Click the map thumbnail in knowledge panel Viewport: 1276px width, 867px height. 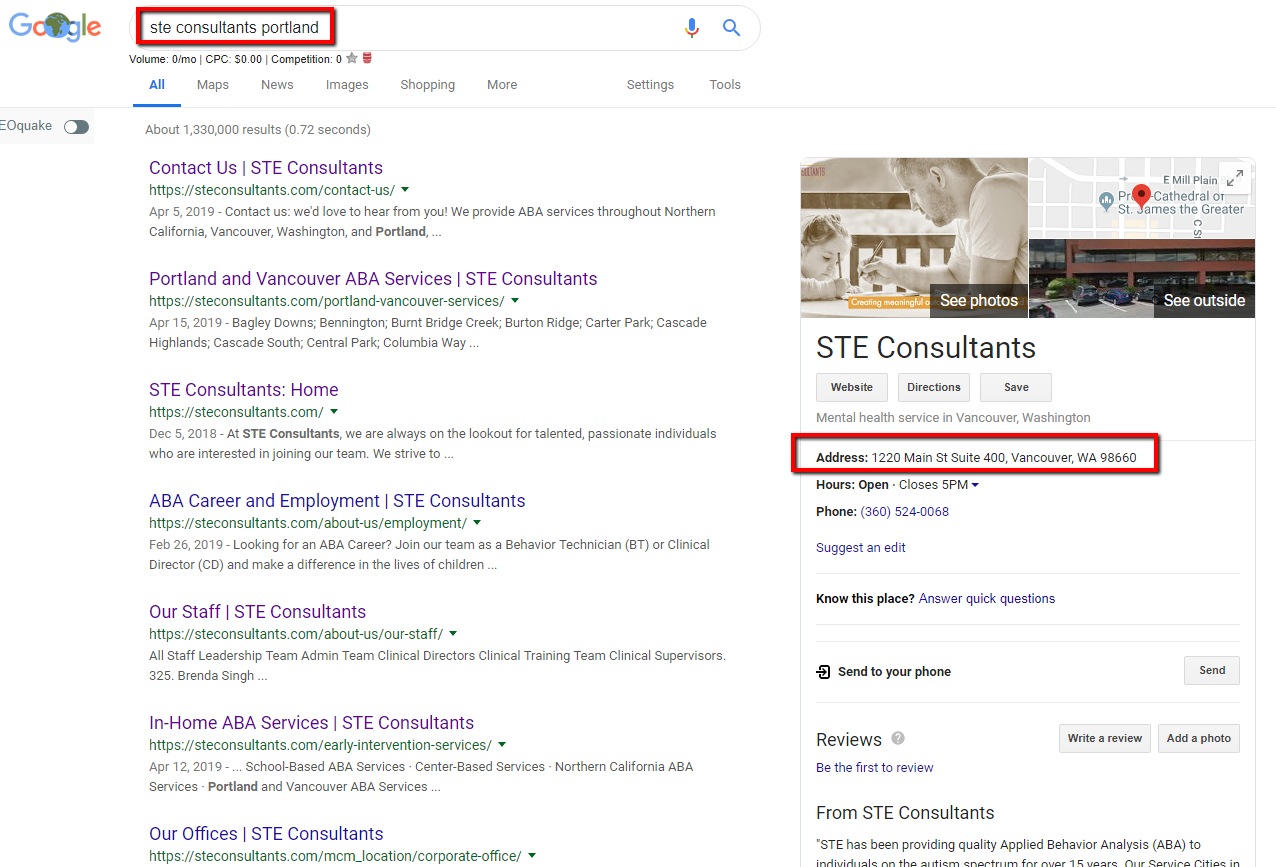pos(1142,198)
